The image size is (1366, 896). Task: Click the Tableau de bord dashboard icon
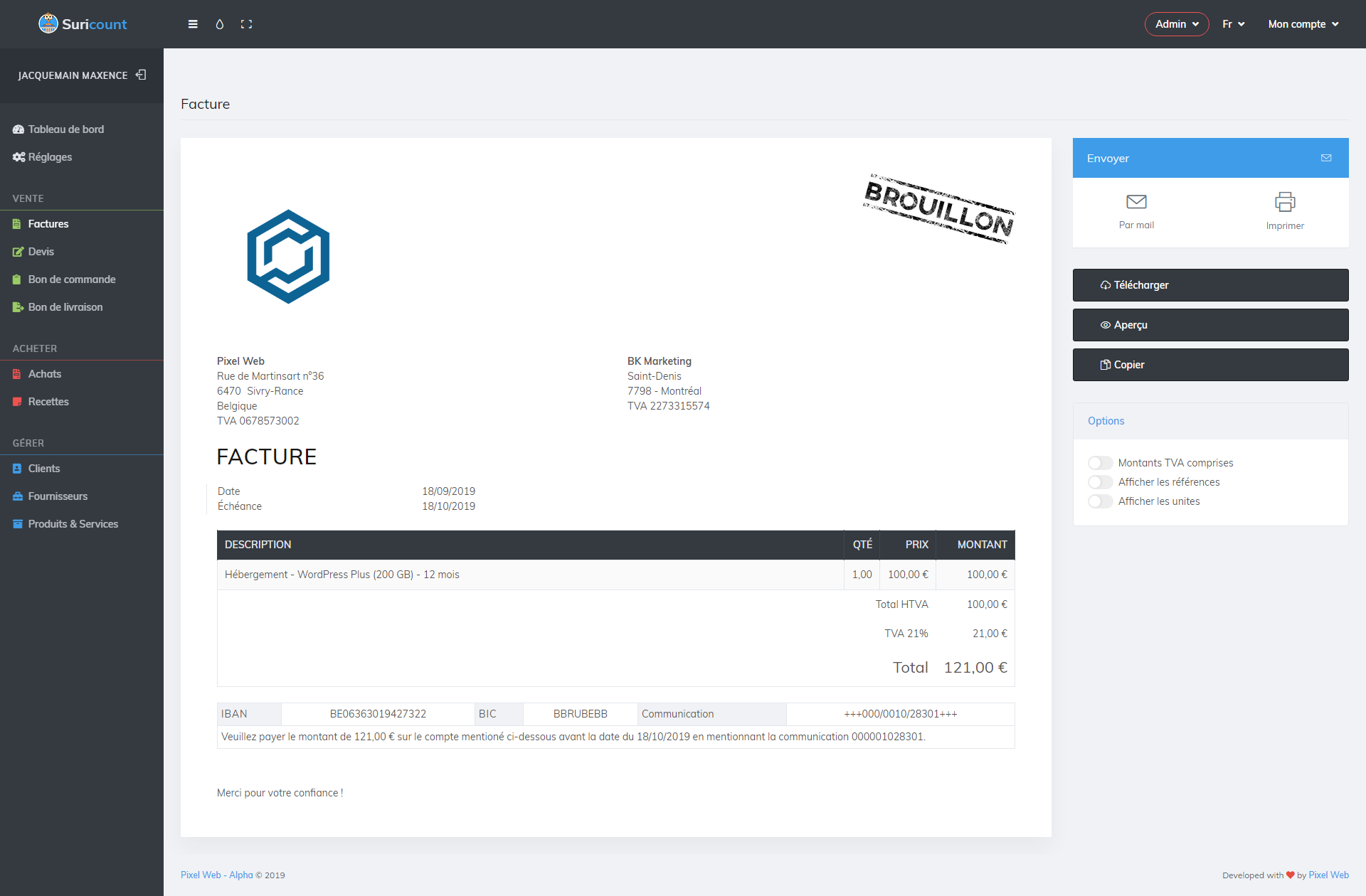pos(18,129)
